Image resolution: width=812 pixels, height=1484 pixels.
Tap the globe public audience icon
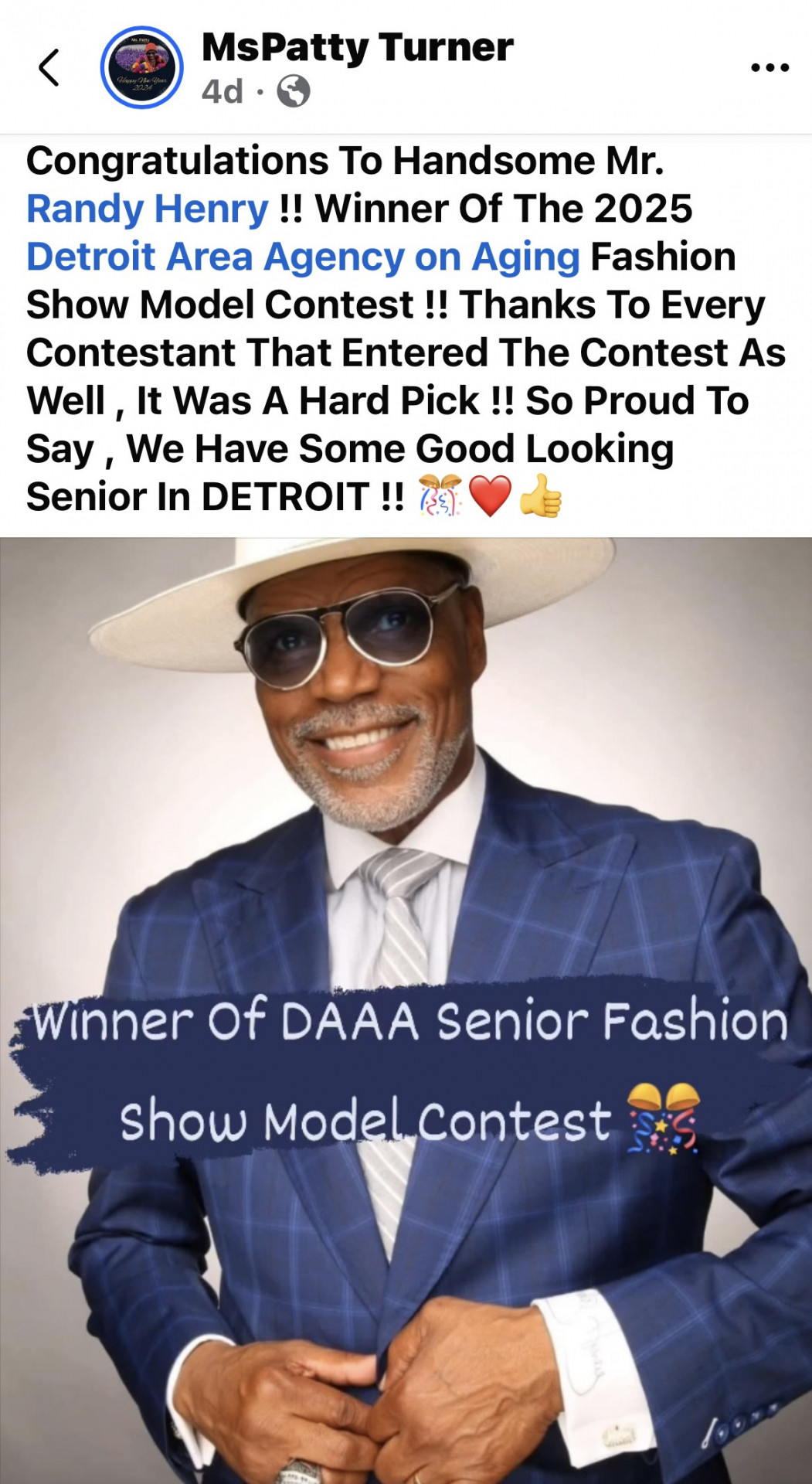pyautogui.click(x=294, y=91)
